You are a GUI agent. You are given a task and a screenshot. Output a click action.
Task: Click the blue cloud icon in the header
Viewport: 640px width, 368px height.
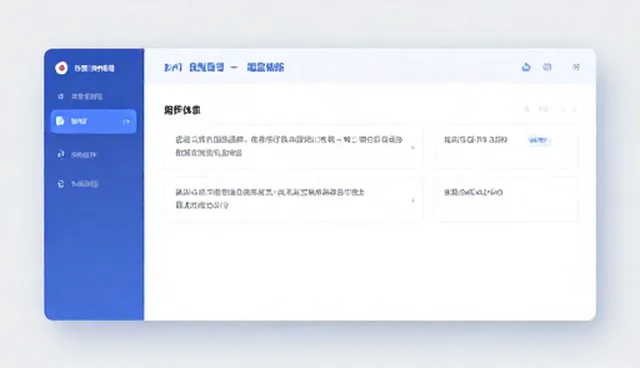click(x=526, y=67)
